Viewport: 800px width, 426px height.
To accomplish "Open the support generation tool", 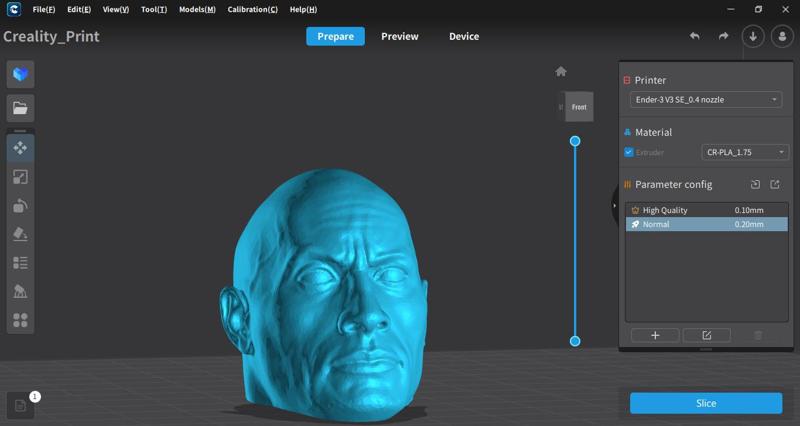I will pos(20,291).
